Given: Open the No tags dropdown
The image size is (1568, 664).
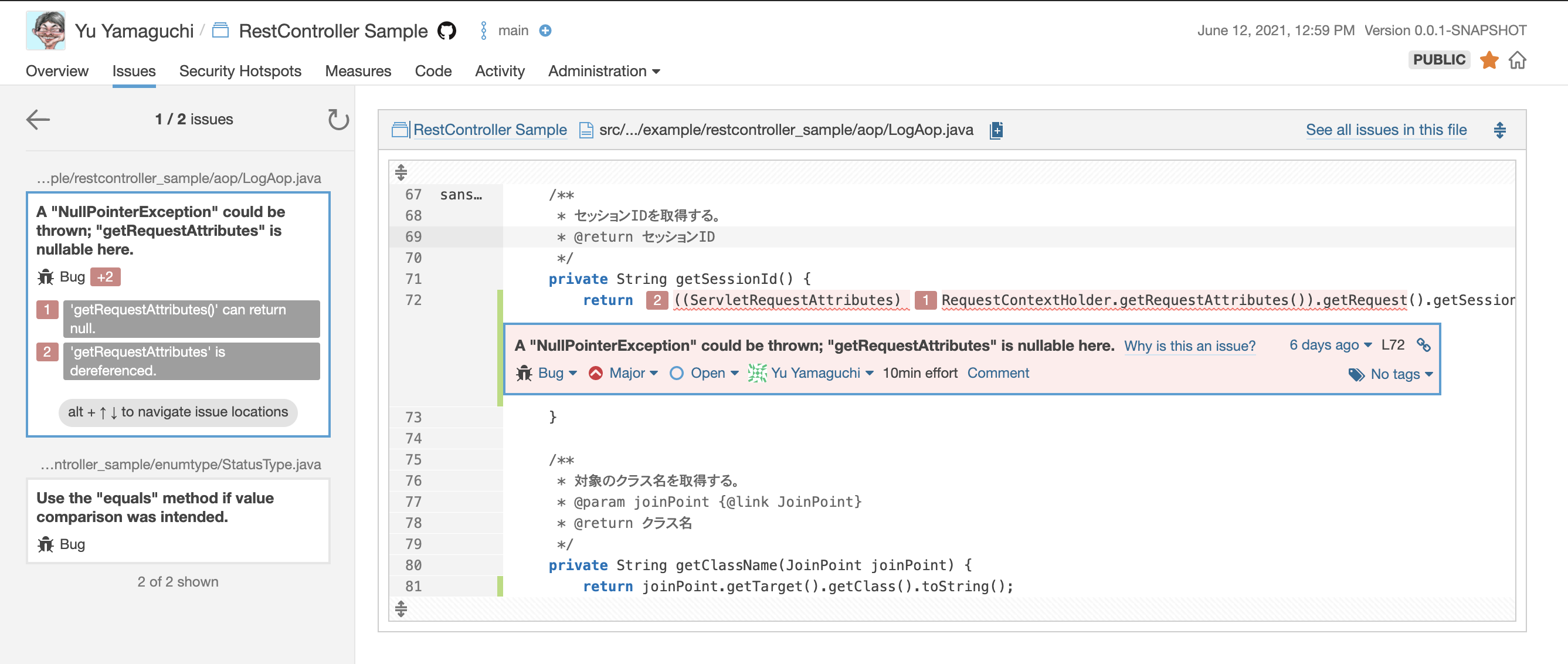Looking at the screenshot, I should (x=1397, y=375).
